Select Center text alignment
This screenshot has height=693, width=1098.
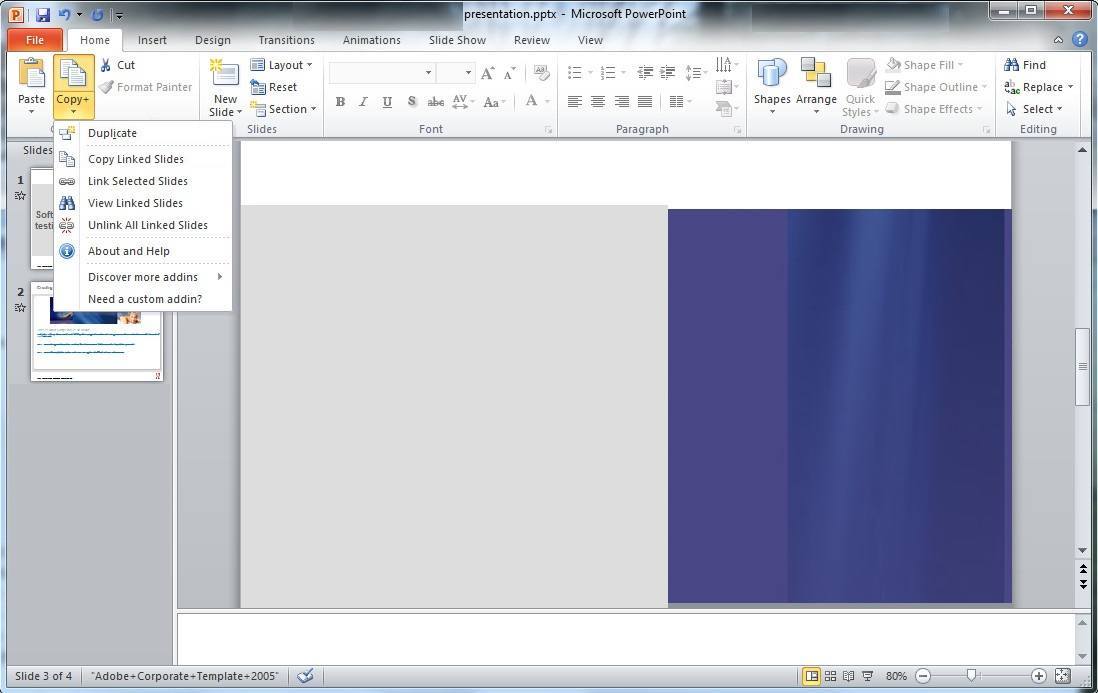(597, 101)
